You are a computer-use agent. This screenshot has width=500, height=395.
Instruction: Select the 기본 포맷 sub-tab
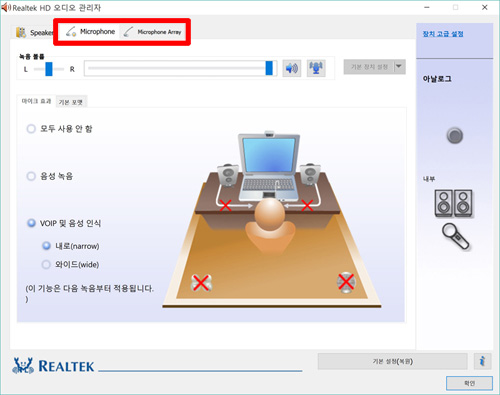[x=71, y=102]
